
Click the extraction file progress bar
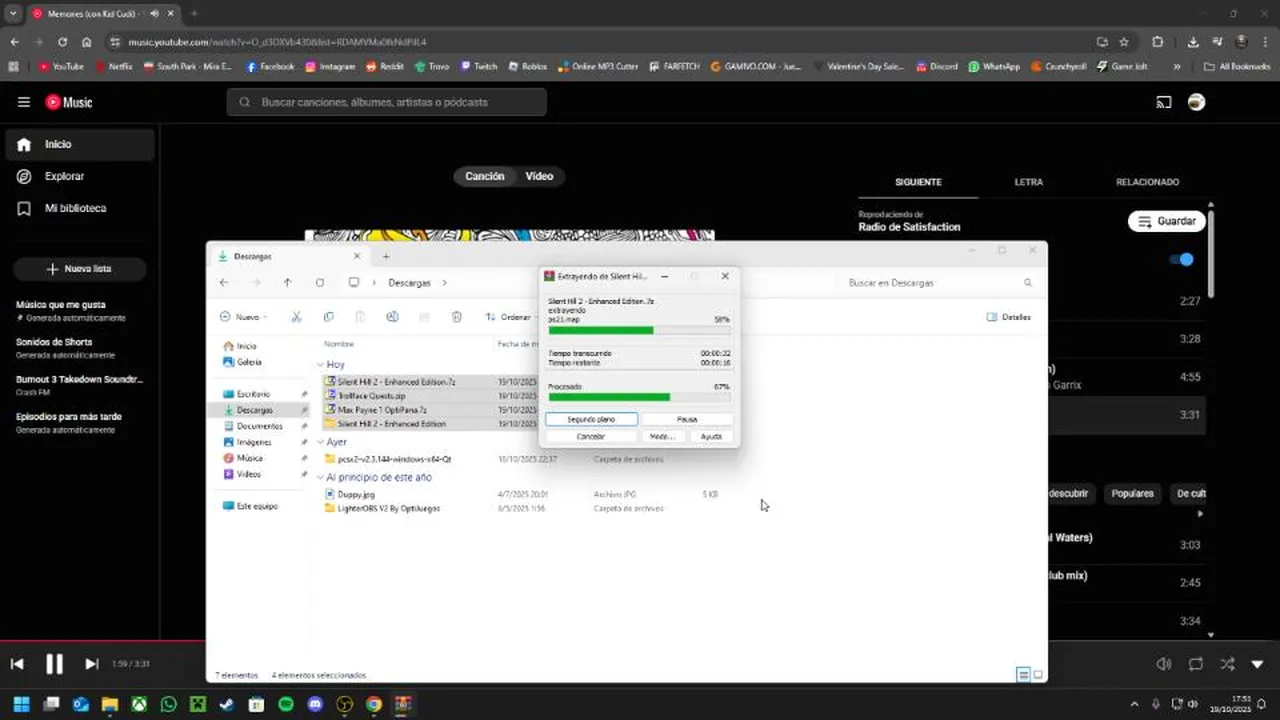(639, 330)
